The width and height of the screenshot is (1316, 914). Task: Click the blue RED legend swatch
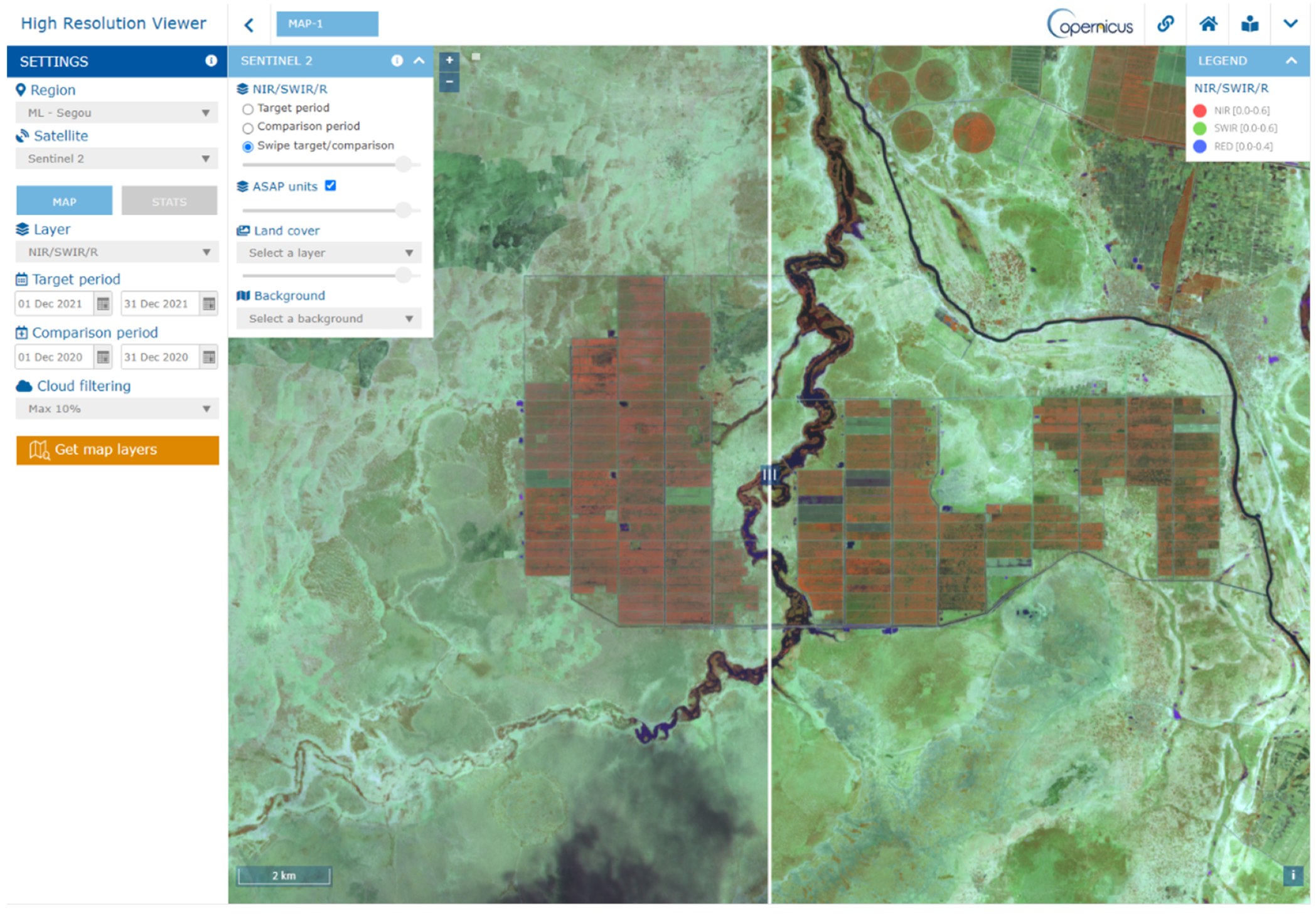(1199, 147)
